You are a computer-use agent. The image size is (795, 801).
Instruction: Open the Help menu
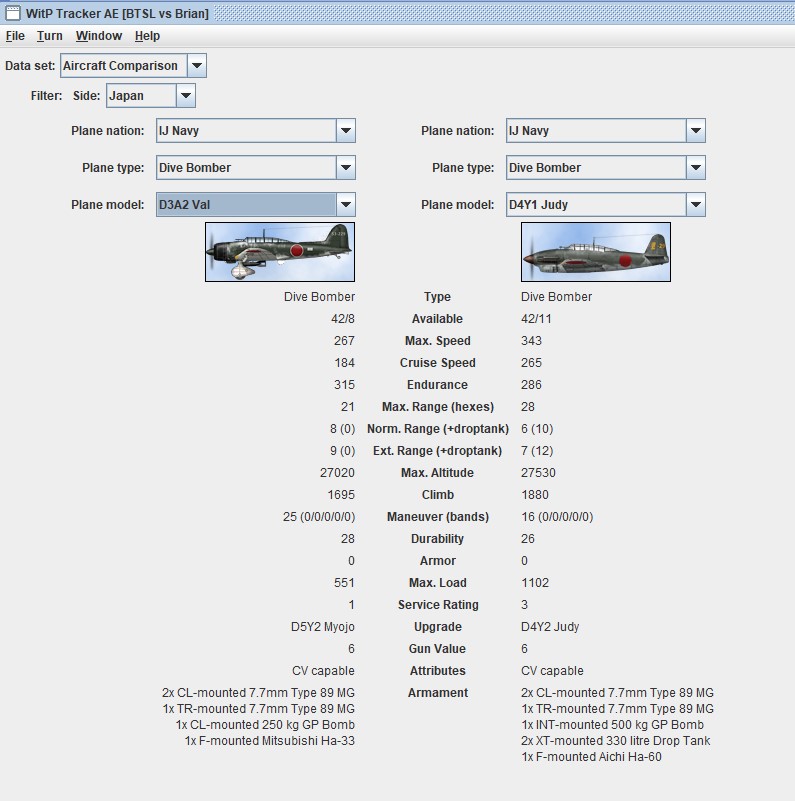pos(147,36)
